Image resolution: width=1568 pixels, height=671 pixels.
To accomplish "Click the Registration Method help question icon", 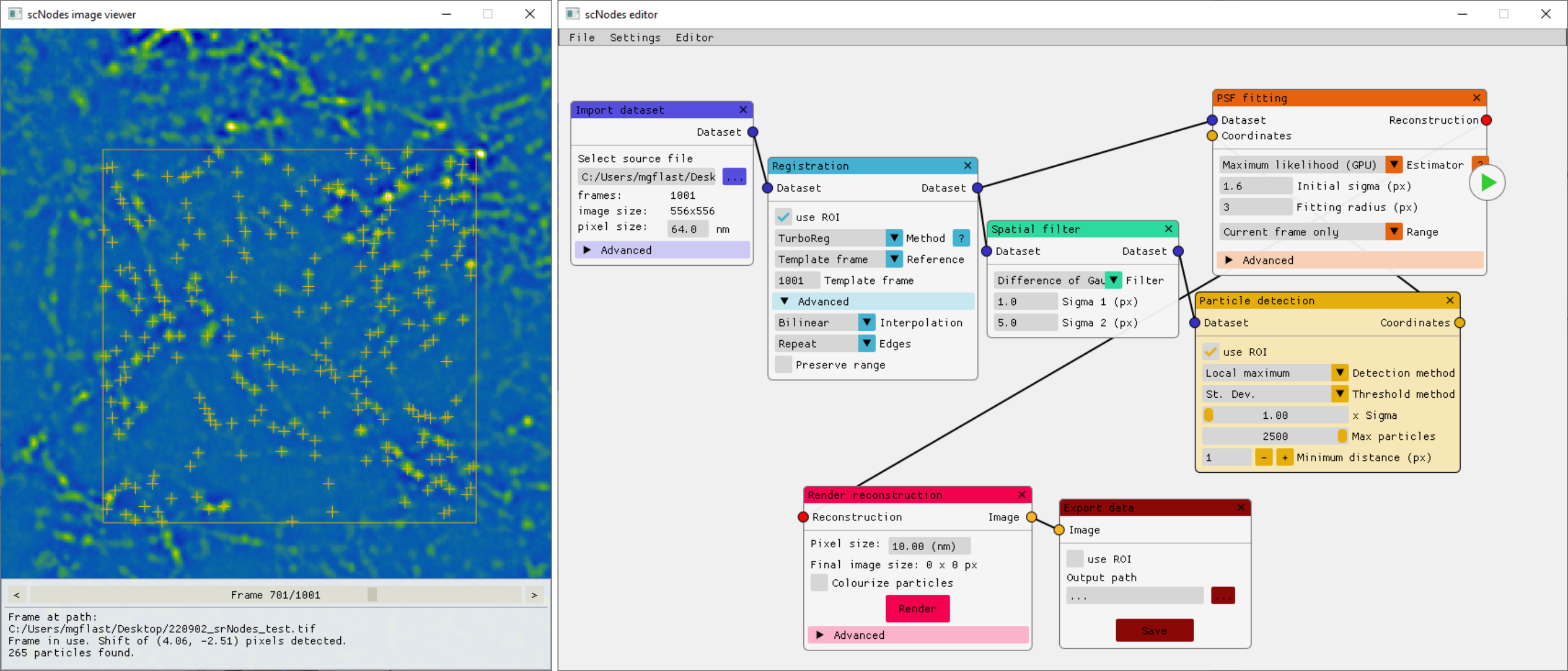I will [x=961, y=239].
